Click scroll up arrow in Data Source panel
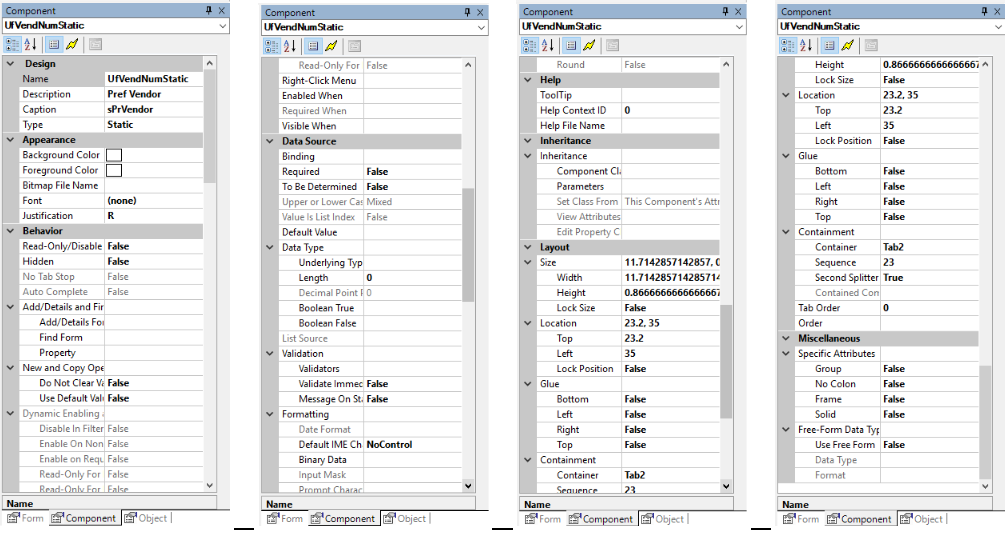 click(x=468, y=65)
